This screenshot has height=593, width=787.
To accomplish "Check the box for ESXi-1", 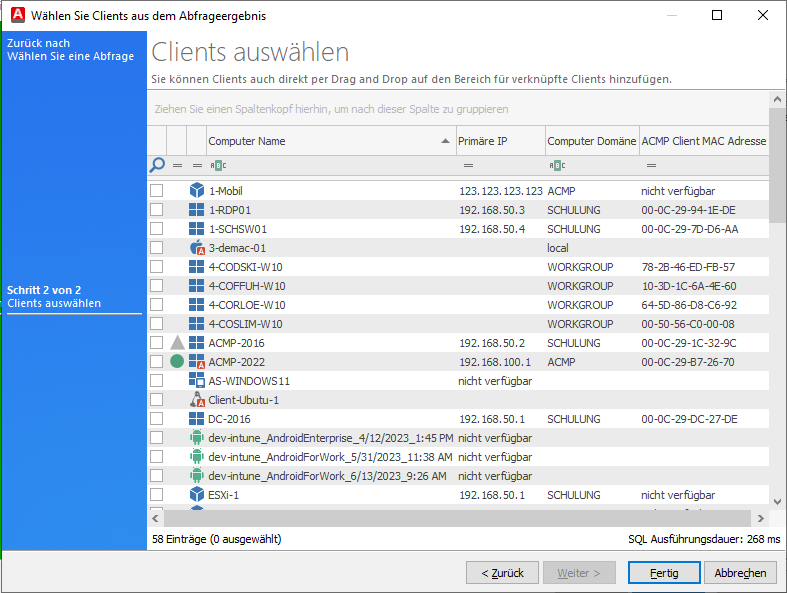I will pos(157,495).
